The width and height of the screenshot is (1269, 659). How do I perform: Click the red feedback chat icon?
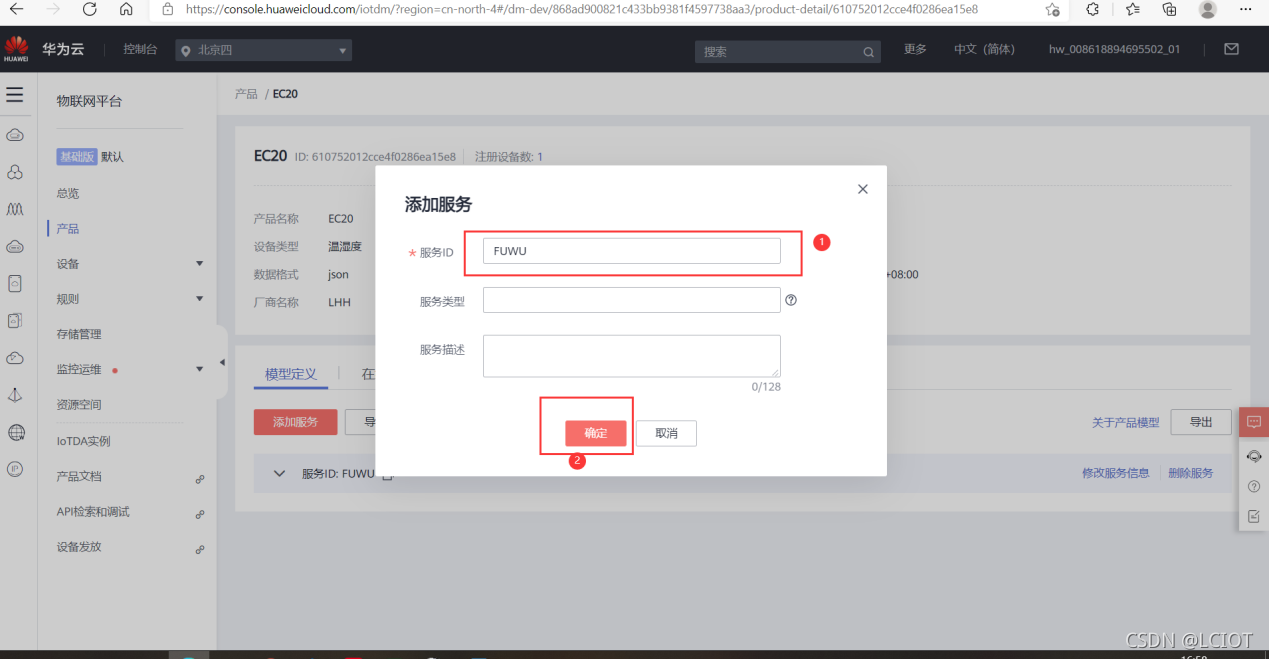point(1254,422)
